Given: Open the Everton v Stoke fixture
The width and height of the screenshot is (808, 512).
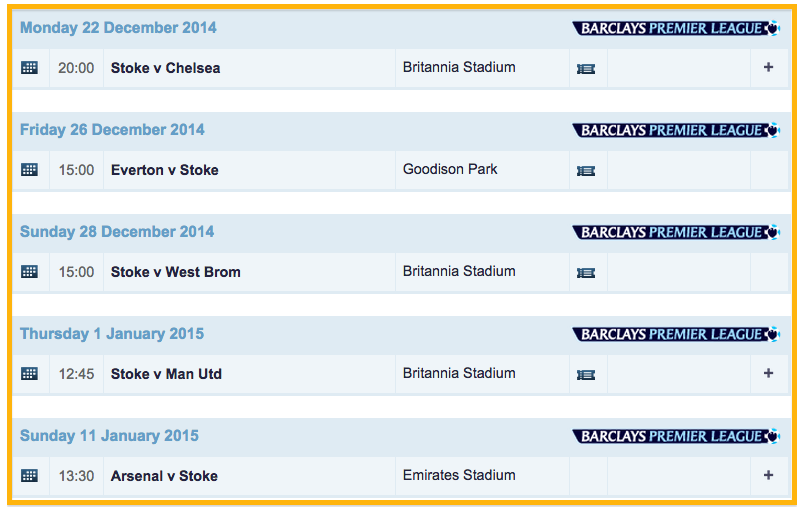Looking at the screenshot, I should pos(164,170).
